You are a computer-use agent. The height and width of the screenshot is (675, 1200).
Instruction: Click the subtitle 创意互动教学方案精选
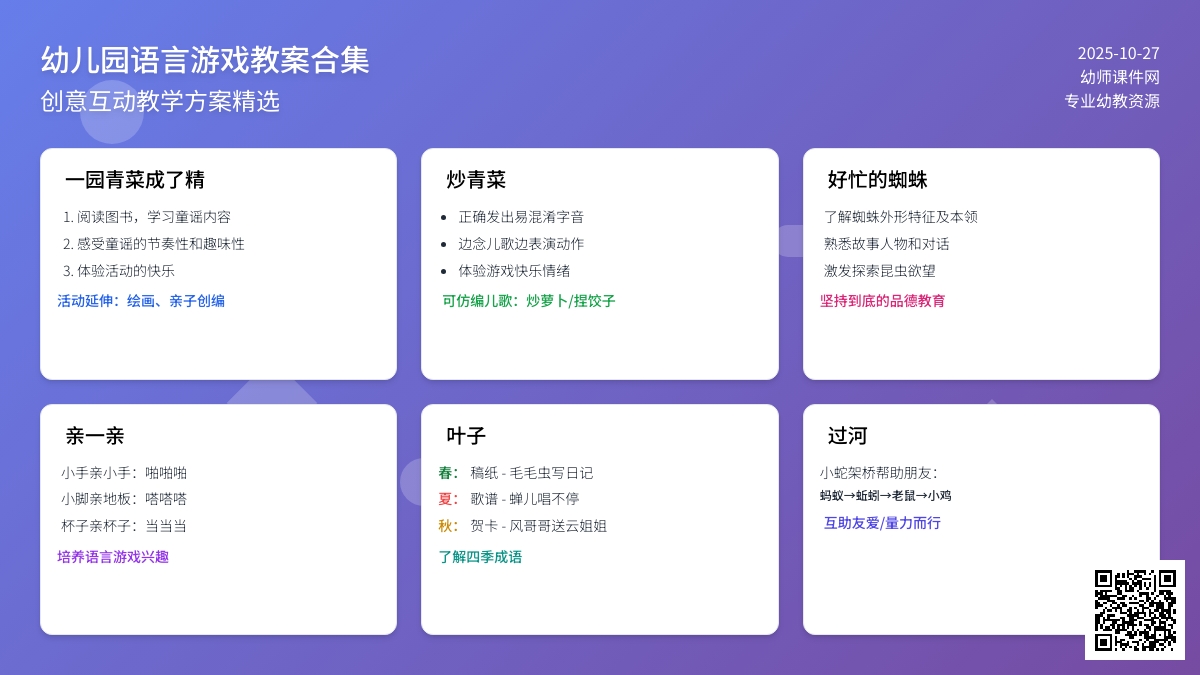coord(161,99)
